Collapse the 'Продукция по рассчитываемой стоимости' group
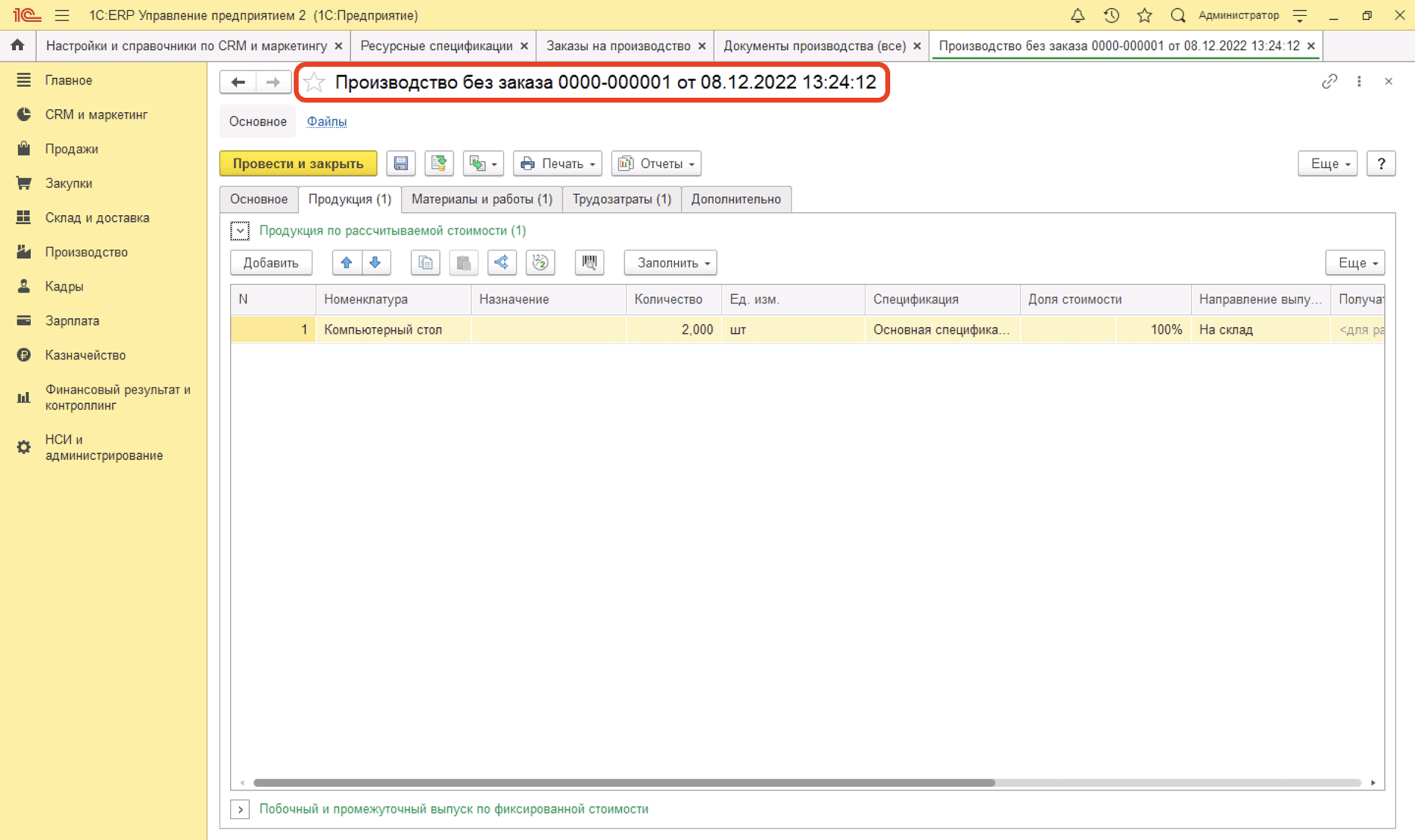This screenshot has height=840, width=1415. [x=240, y=231]
